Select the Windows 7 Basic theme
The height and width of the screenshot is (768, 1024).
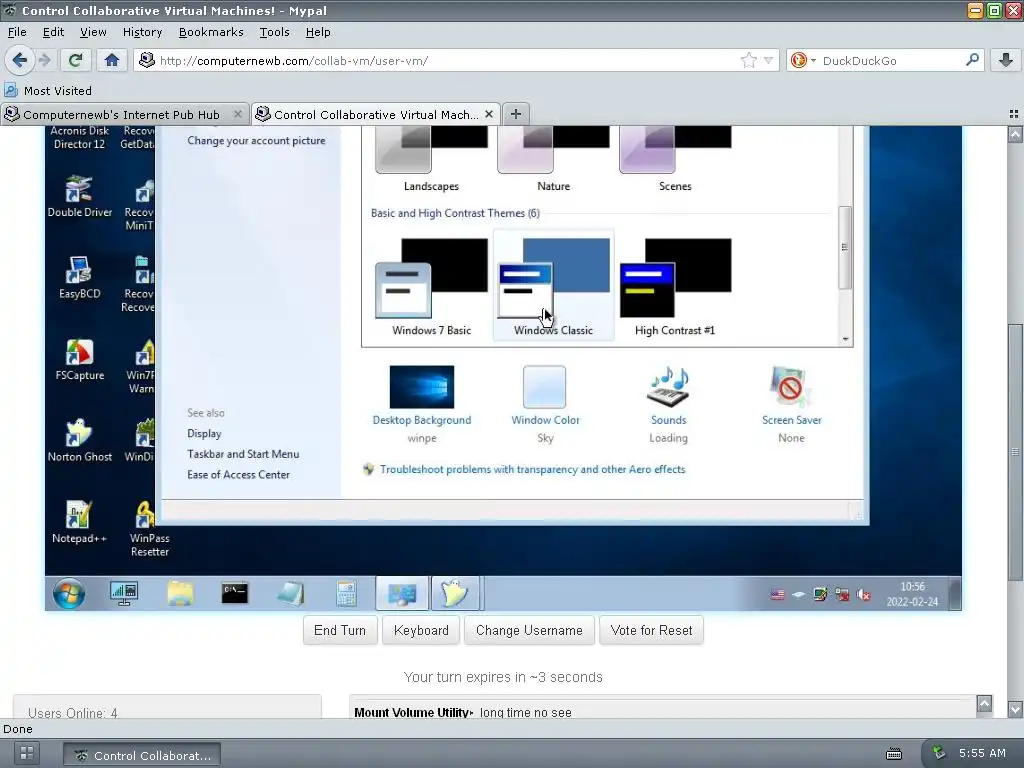(431, 287)
